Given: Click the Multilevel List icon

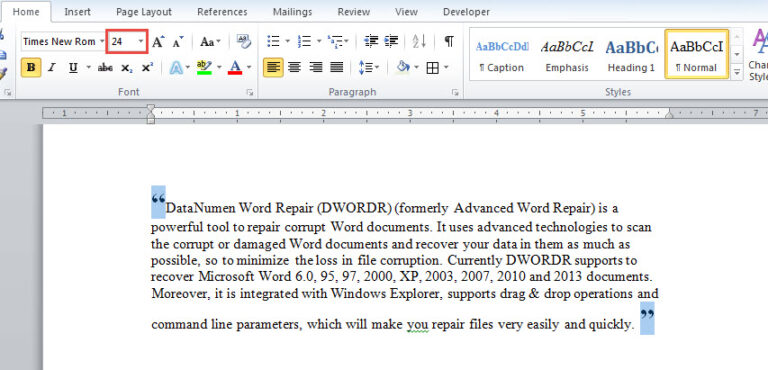Looking at the screenshot, I should (x=336, y=42).
